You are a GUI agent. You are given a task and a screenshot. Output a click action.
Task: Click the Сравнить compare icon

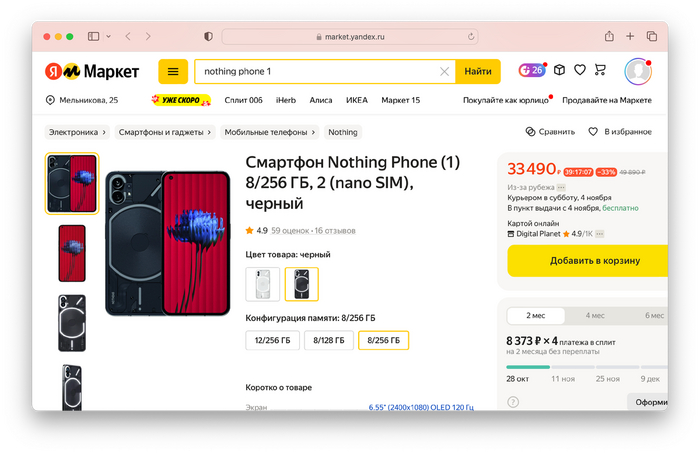coord(531,131)
